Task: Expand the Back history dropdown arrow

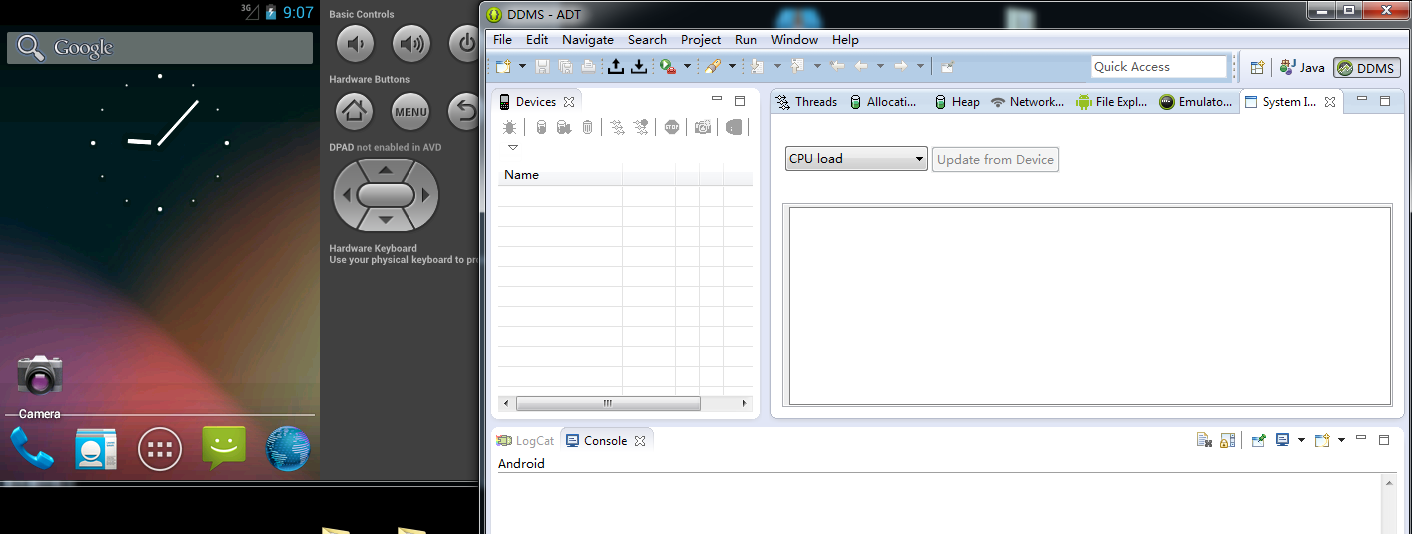Action: [880, 66]
